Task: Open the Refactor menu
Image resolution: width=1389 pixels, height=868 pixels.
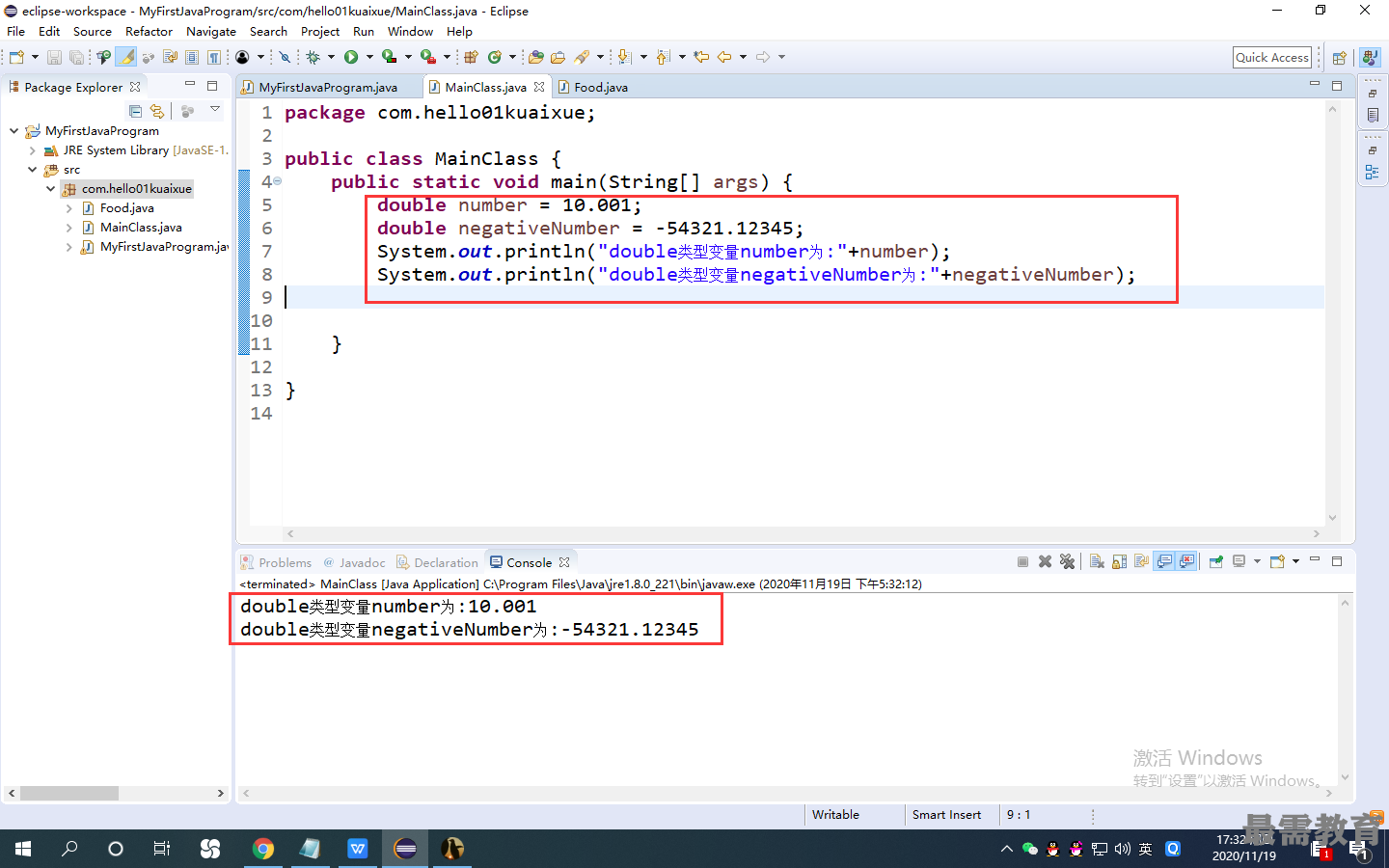Action: tap(149, 31)
